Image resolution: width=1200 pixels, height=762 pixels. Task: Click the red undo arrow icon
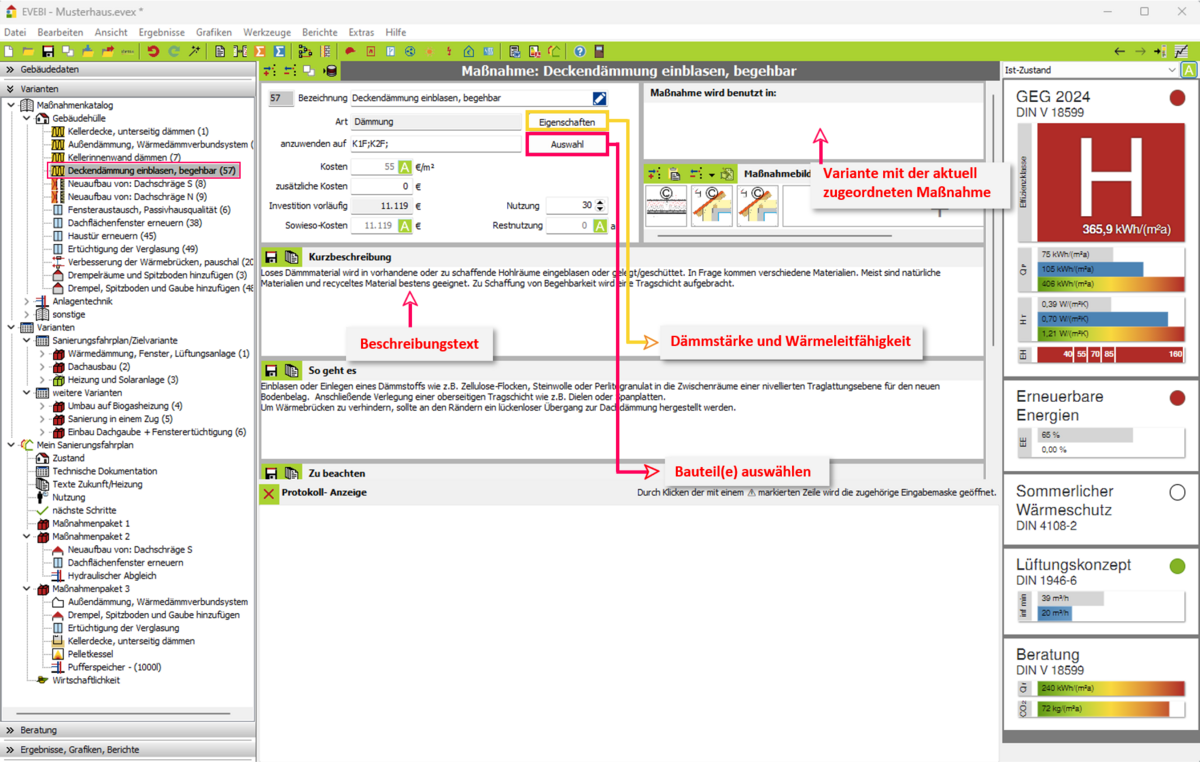pyautogui.click(x=153, y=51)
